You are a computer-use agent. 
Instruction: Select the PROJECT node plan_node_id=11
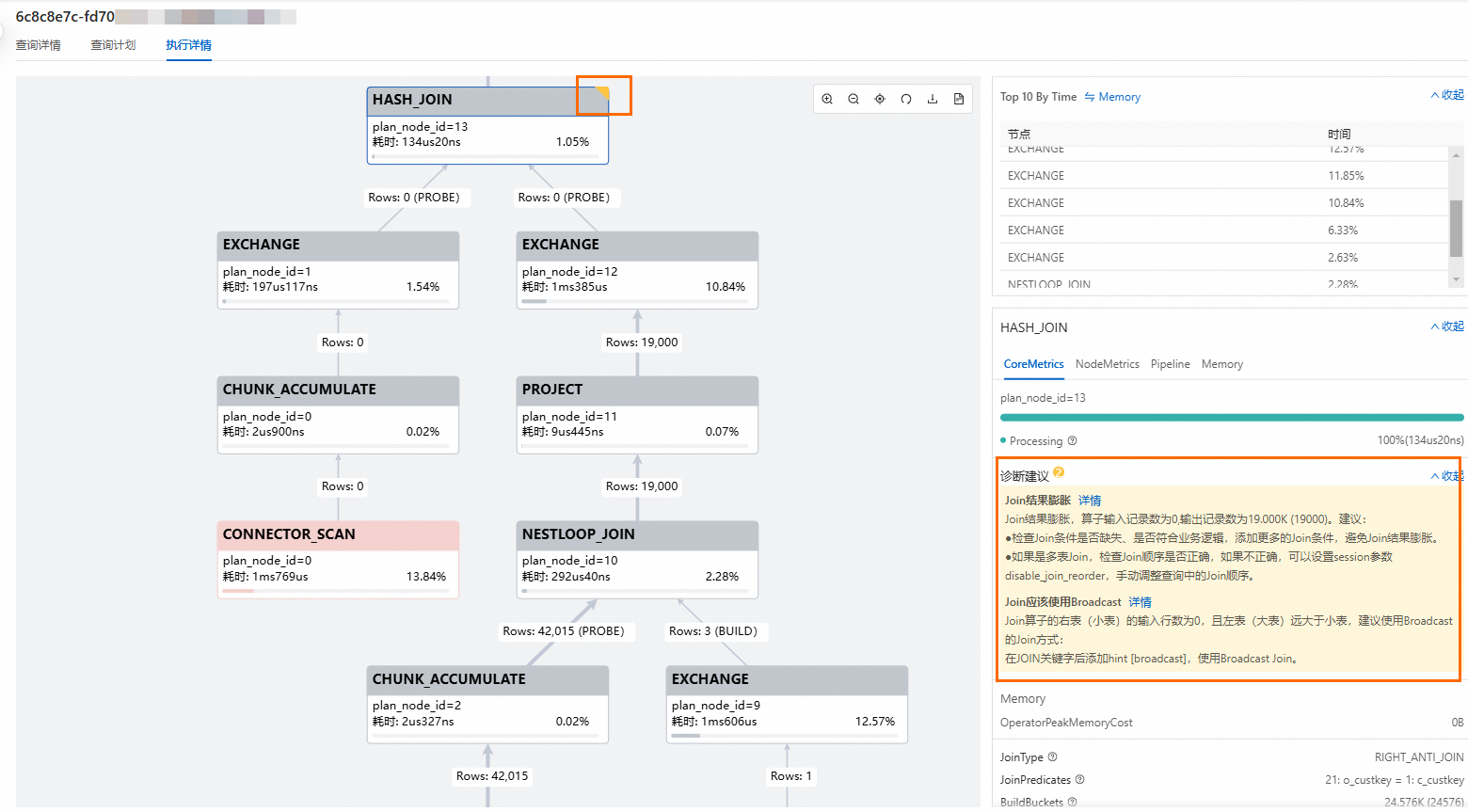pos(637,415)
